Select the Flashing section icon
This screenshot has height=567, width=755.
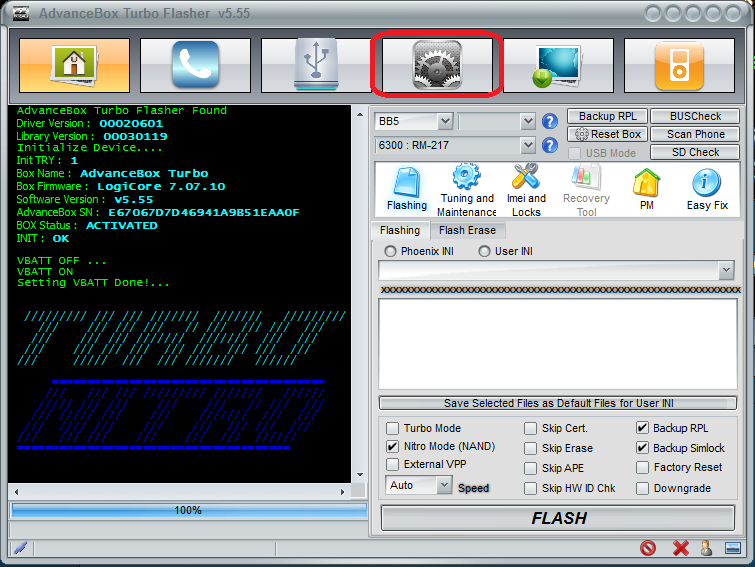coord(407,189)
